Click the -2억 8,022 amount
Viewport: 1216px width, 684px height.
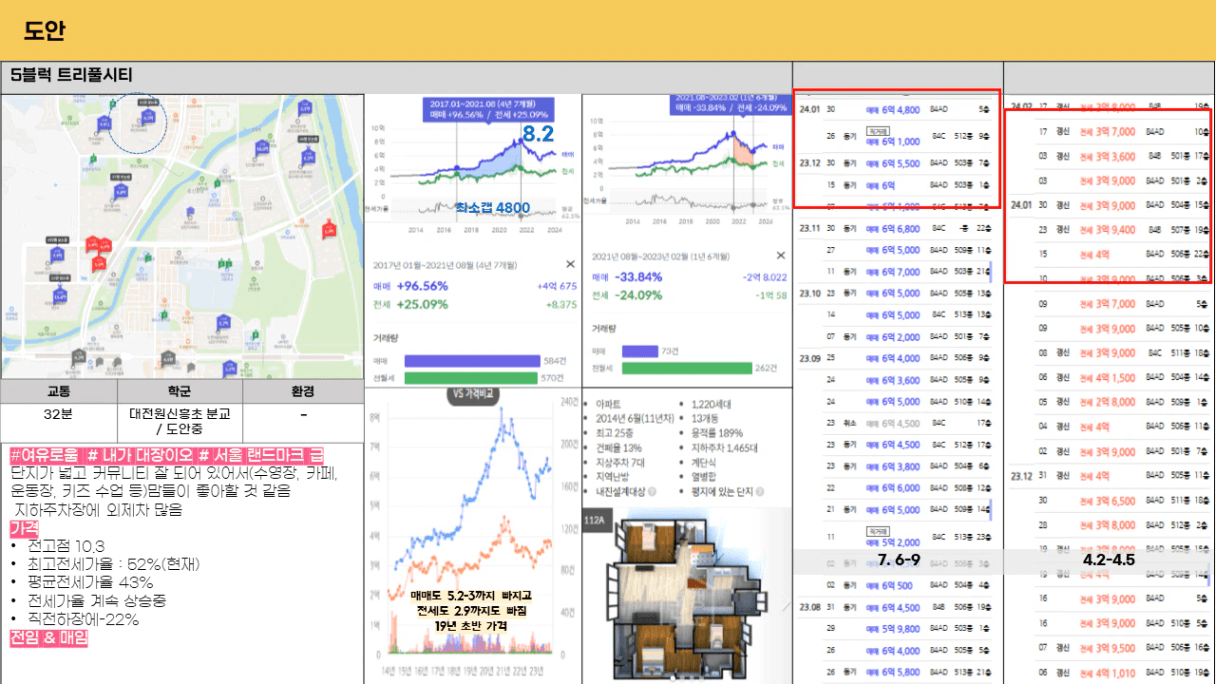pyautogui.click(x=766, y=277)
